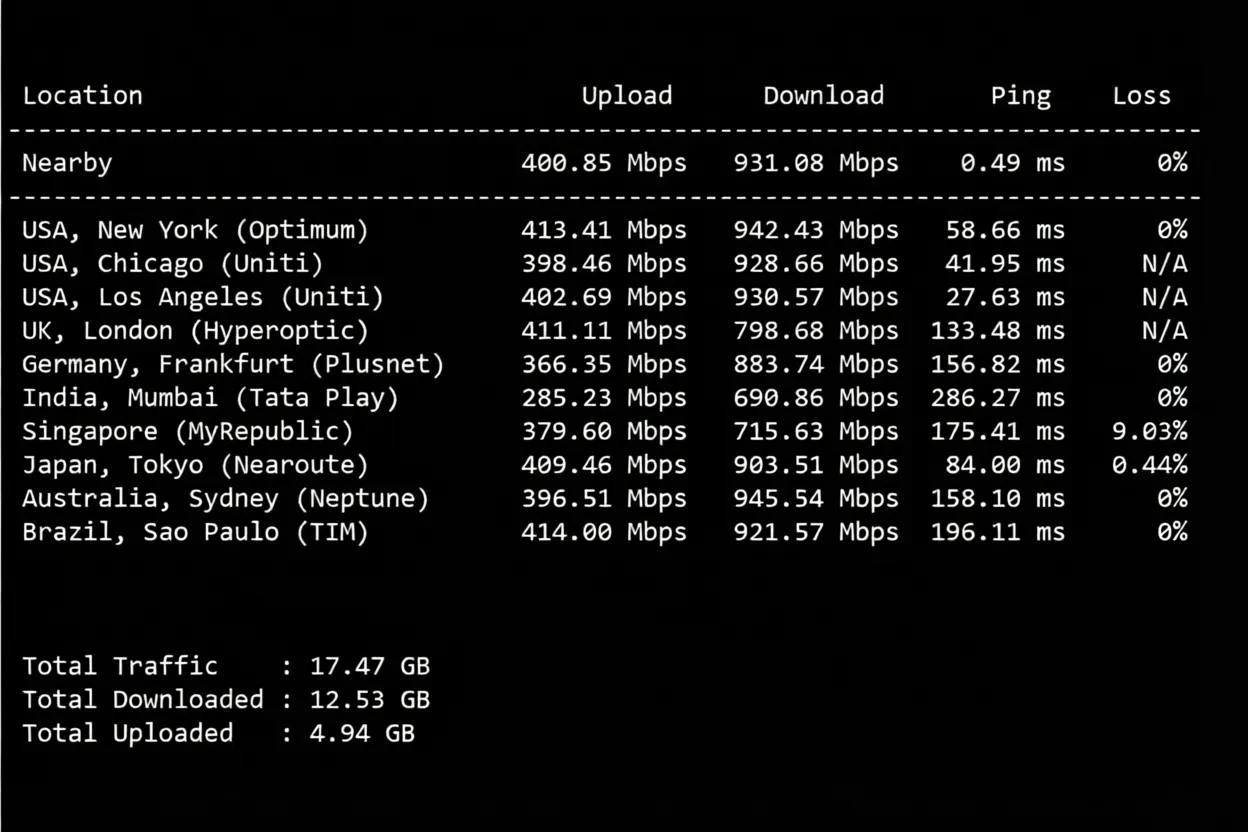Screen dimensions: 1248x832
Task: Select the 396.51 Mbps upload value
Action: 604,499
